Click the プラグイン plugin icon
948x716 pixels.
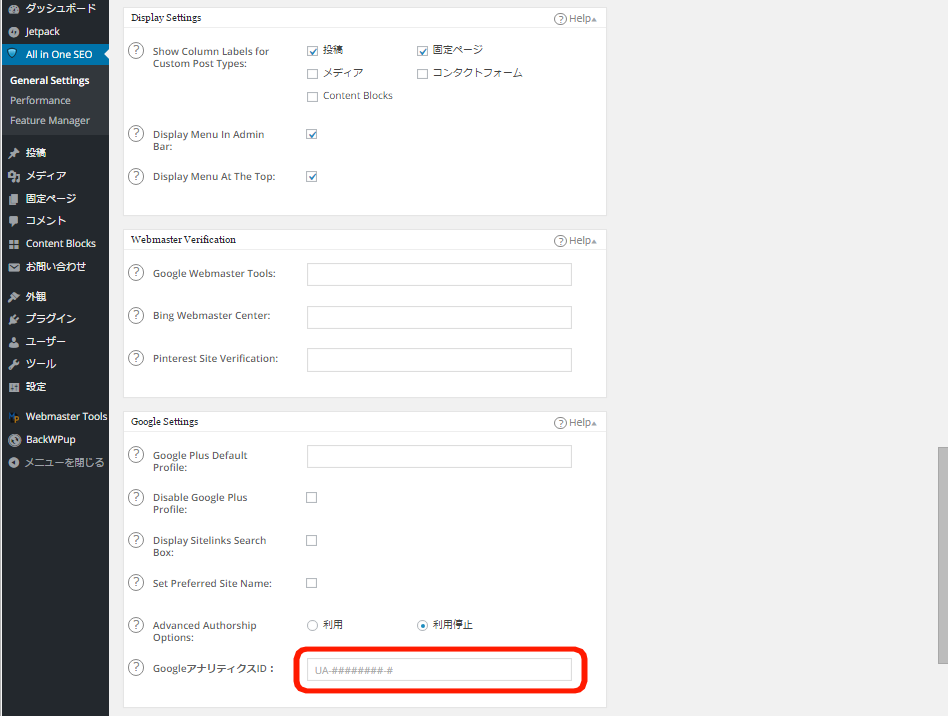coord(14,319)
